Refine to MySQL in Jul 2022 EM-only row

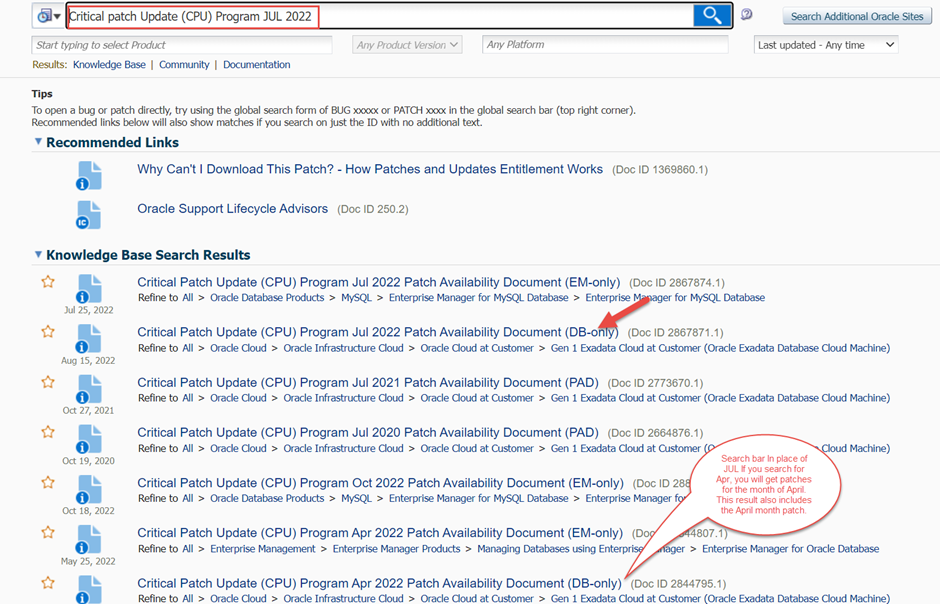click(x=357, y=298)
